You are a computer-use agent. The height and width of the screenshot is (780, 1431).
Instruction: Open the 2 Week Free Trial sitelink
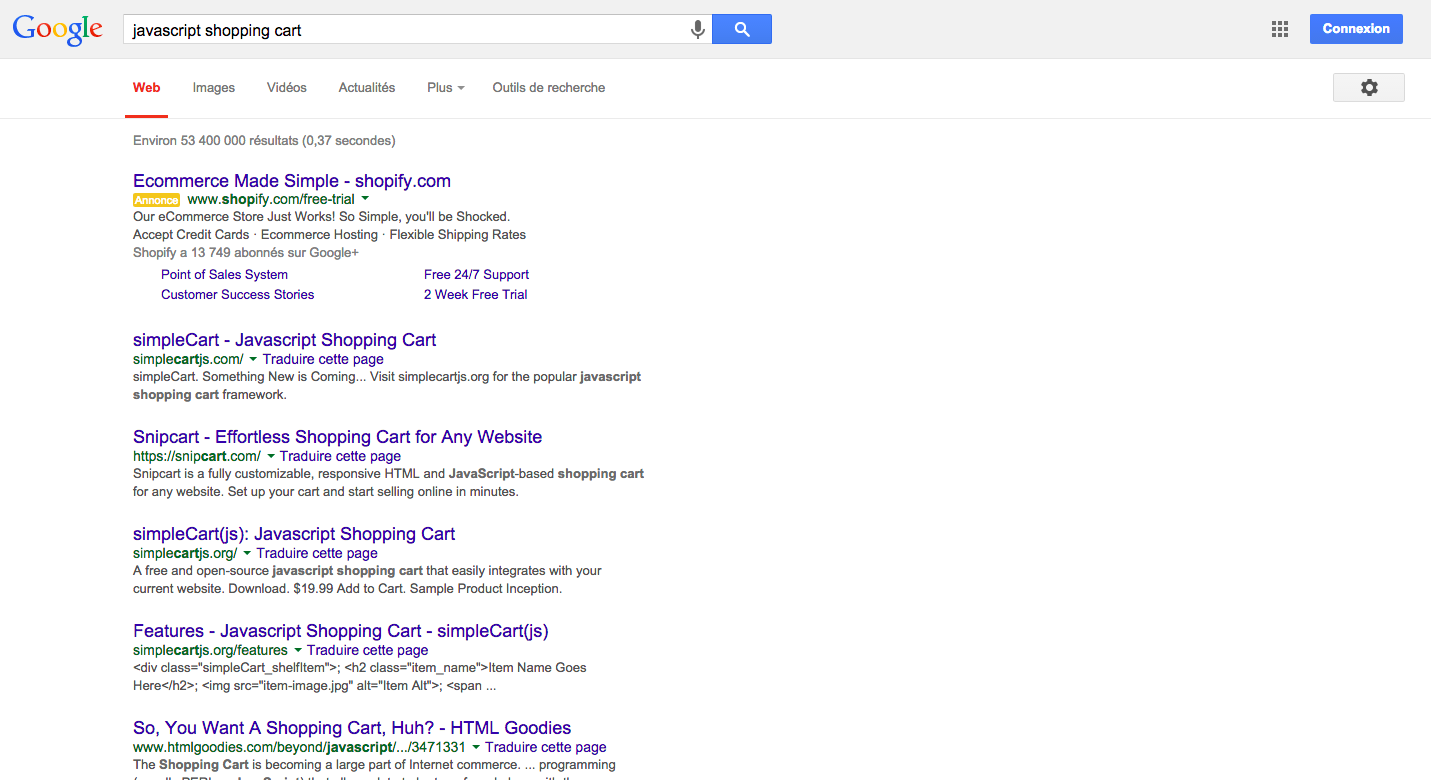point(476,295)
